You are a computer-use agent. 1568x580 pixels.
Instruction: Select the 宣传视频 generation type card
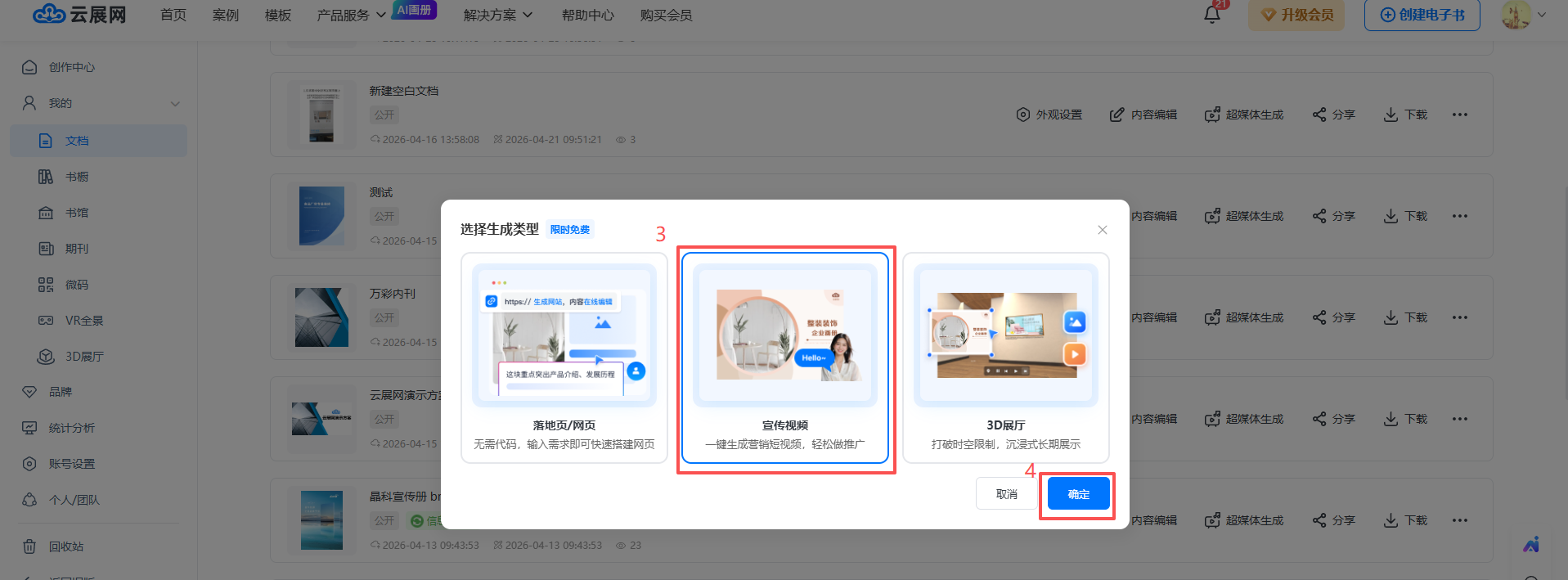784,357
